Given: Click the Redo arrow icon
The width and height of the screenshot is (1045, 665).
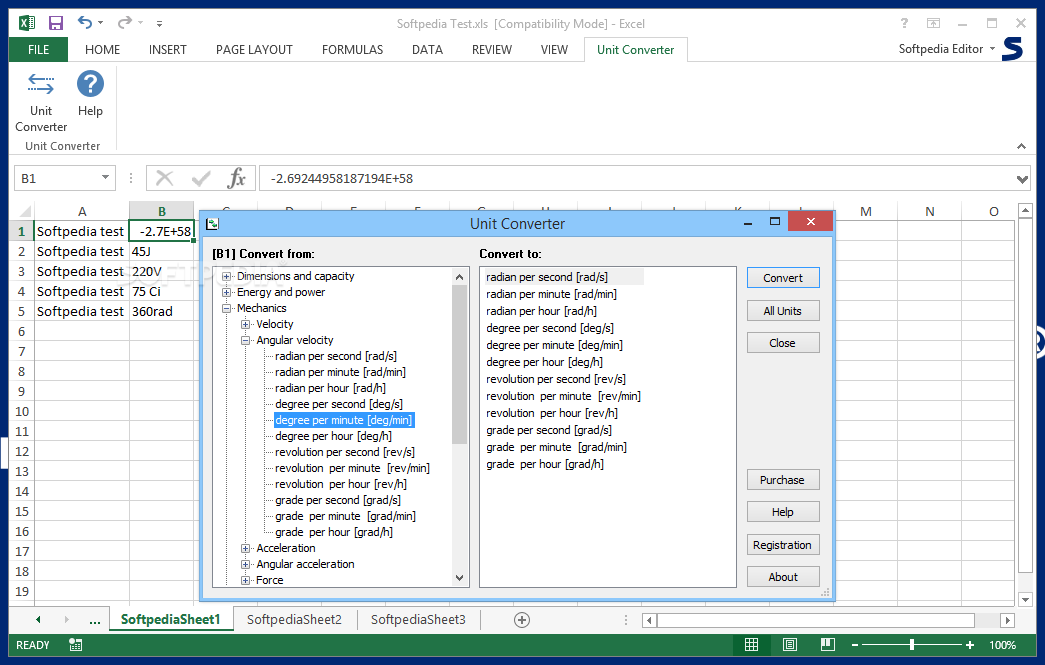Looking at the screenshot, I should pos(125,23).
